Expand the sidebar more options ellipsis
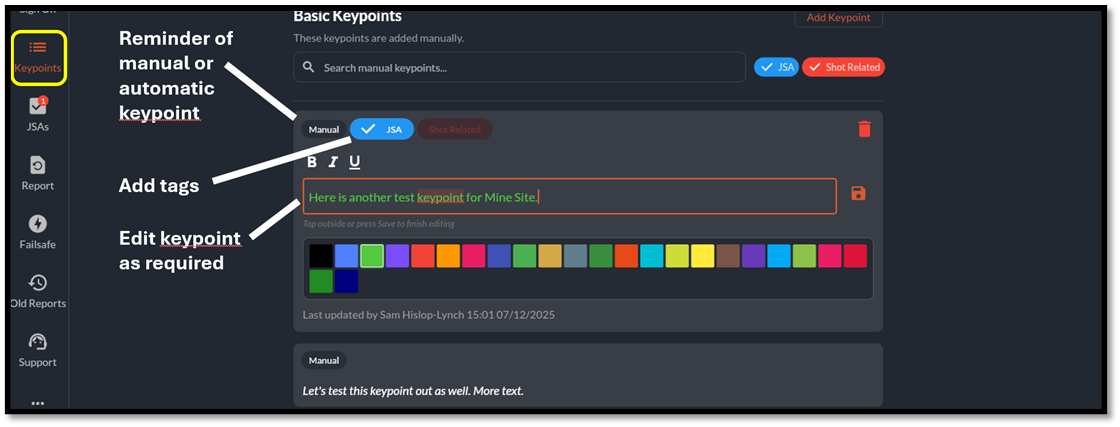 click(38, 402)
